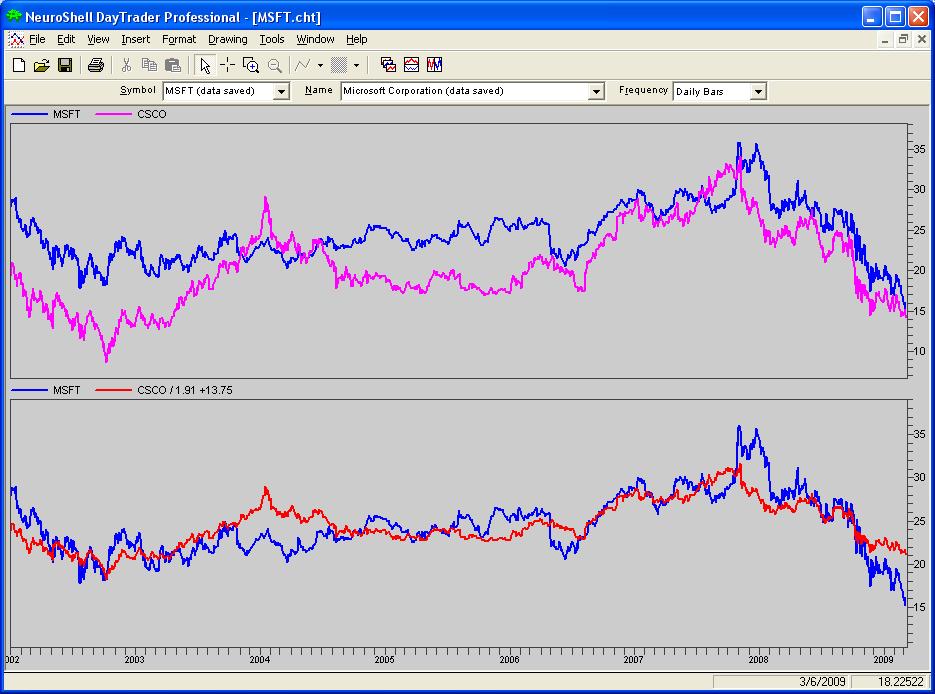Click the 18.22522 value in status bar
Viewport: 935px width, 694px height.
pos(901,681)
